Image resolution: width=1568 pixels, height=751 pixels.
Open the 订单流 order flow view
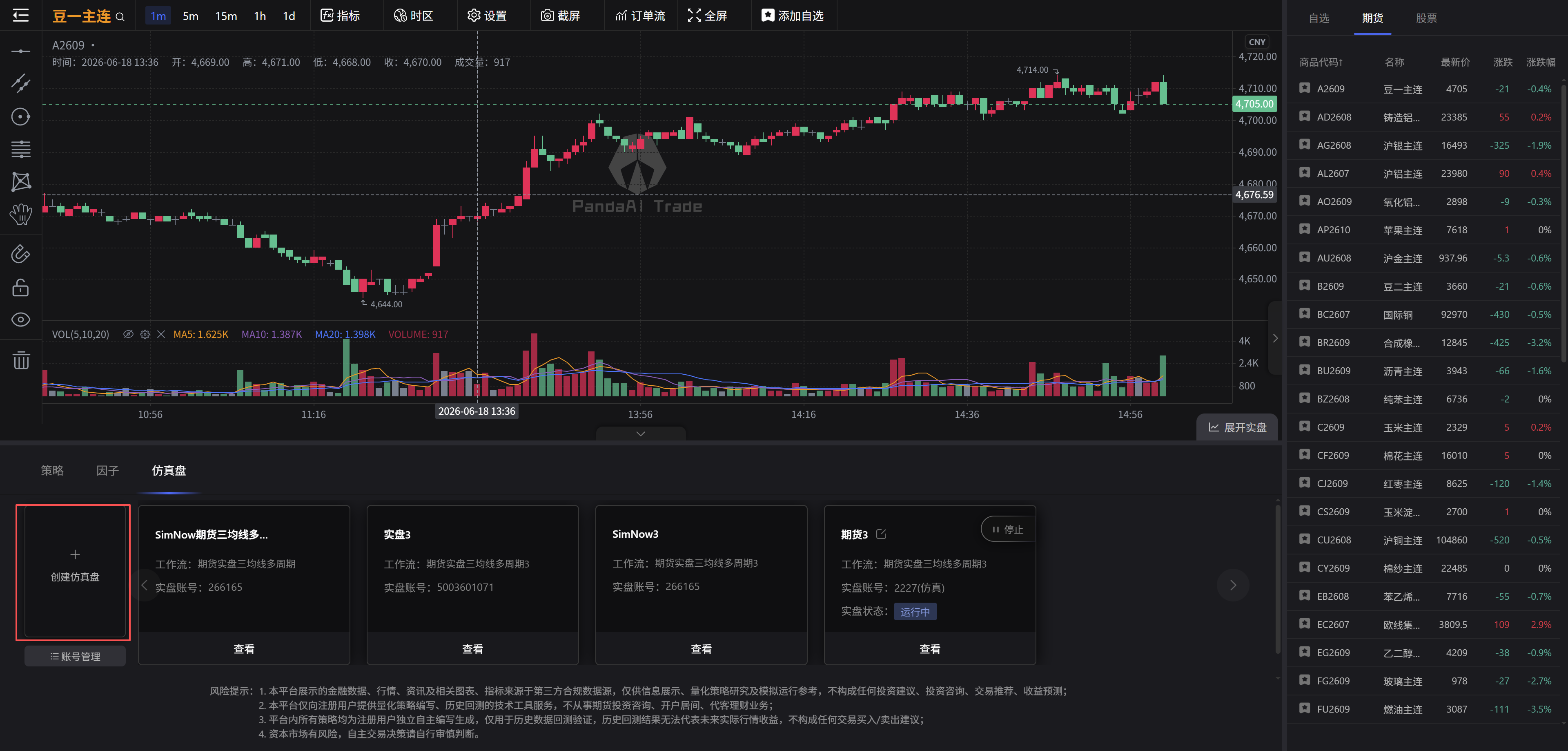pyautogui.click(x=640, y=16)
